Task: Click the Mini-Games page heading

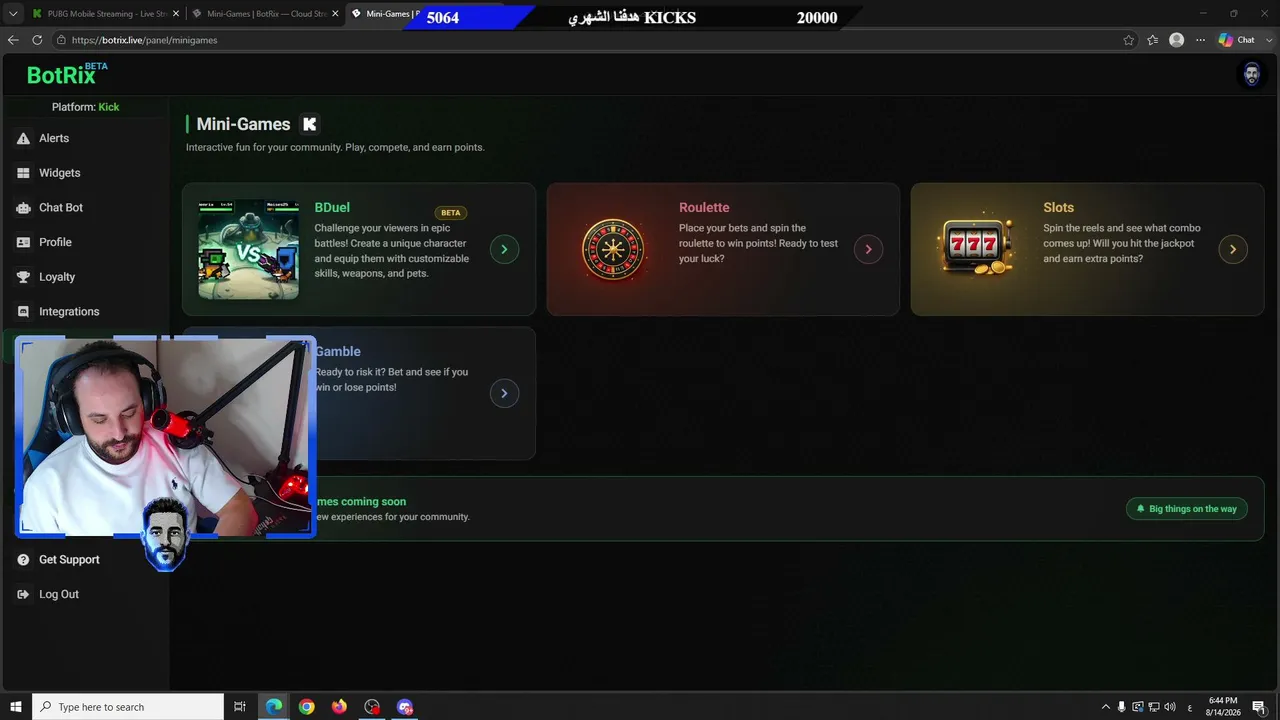Action: pyautogui.click(x=243, y=124)
